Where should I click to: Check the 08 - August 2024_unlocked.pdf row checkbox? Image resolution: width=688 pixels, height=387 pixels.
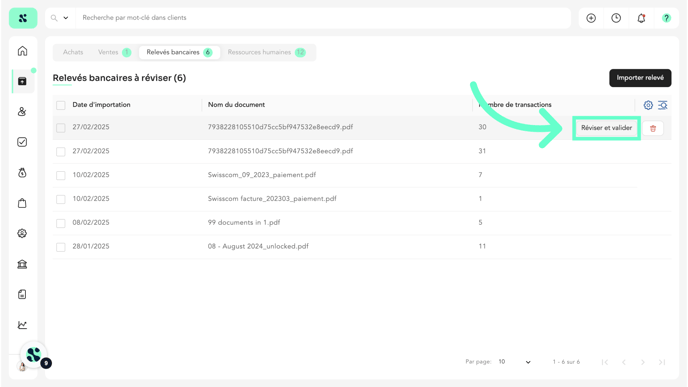(x=61, y=247)
